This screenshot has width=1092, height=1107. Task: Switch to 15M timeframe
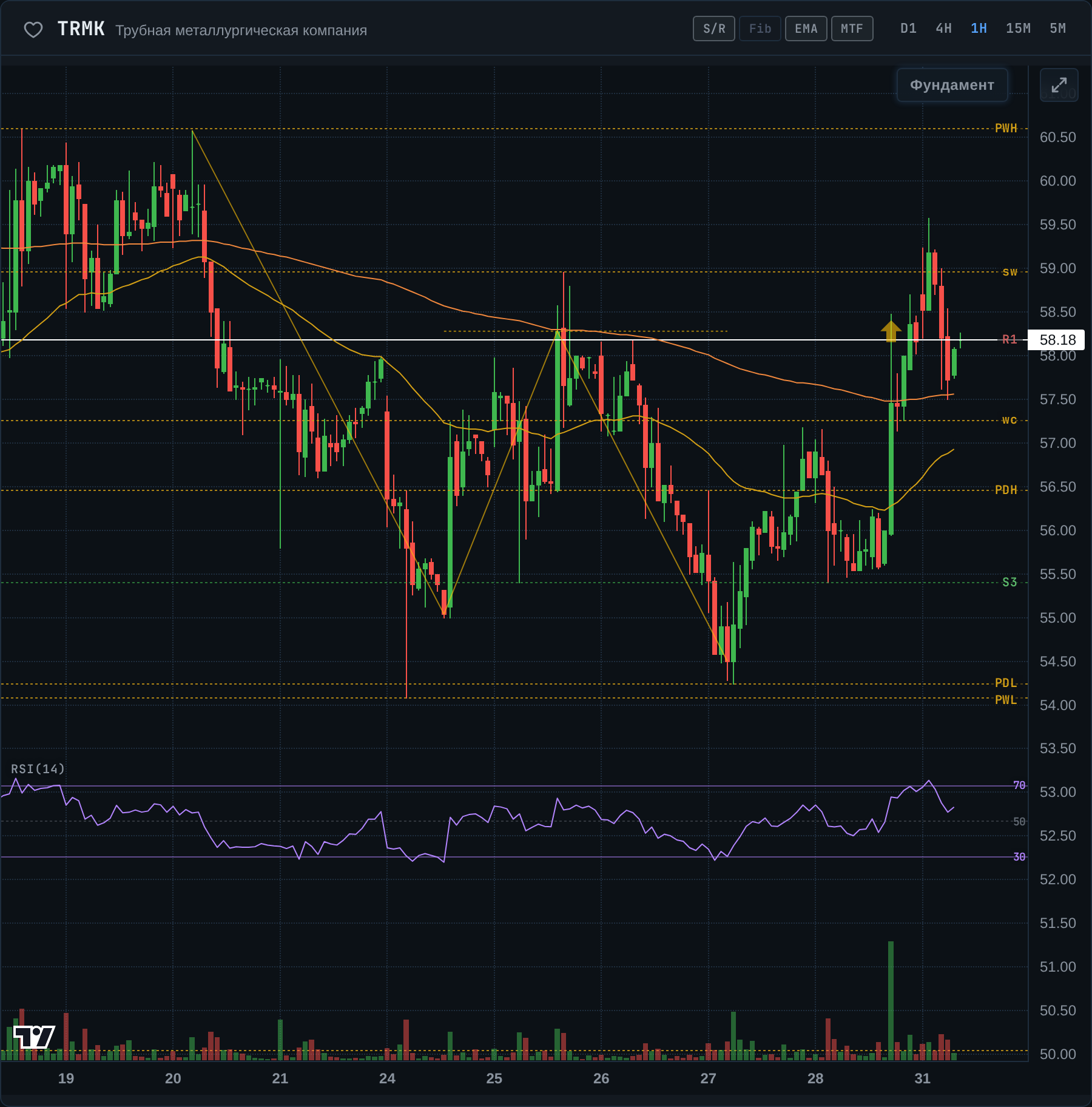pyautogui.click(x=1018, y=29)
